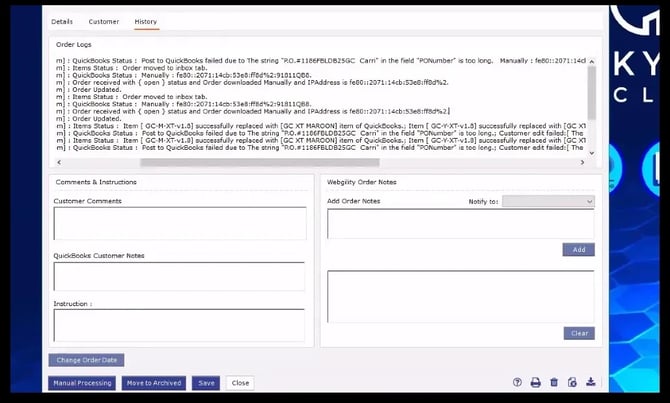Click the download icon at bottom right
The image size is (670, 403).
(x=590, y=382)
